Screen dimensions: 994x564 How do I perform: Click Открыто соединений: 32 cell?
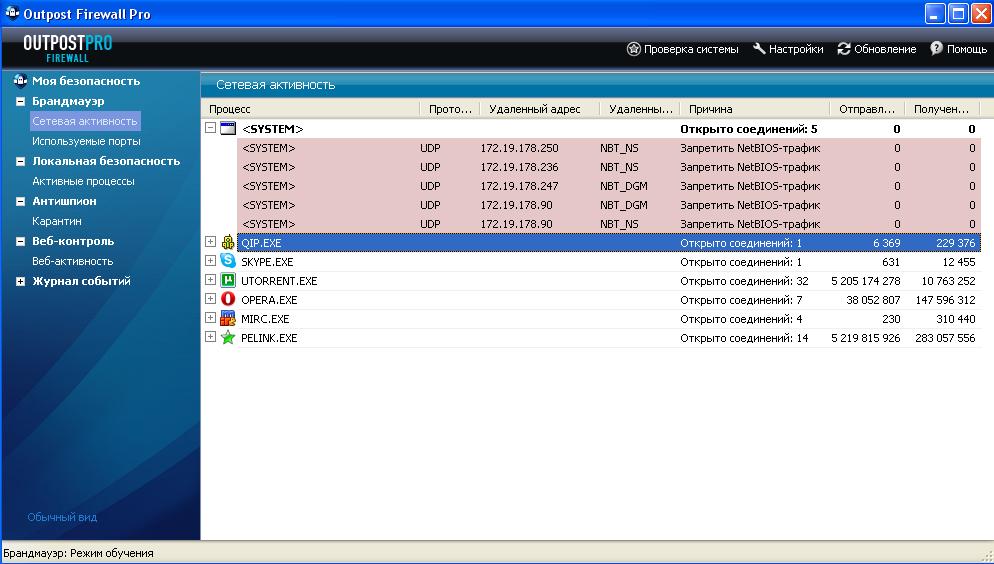pos(744,281)
